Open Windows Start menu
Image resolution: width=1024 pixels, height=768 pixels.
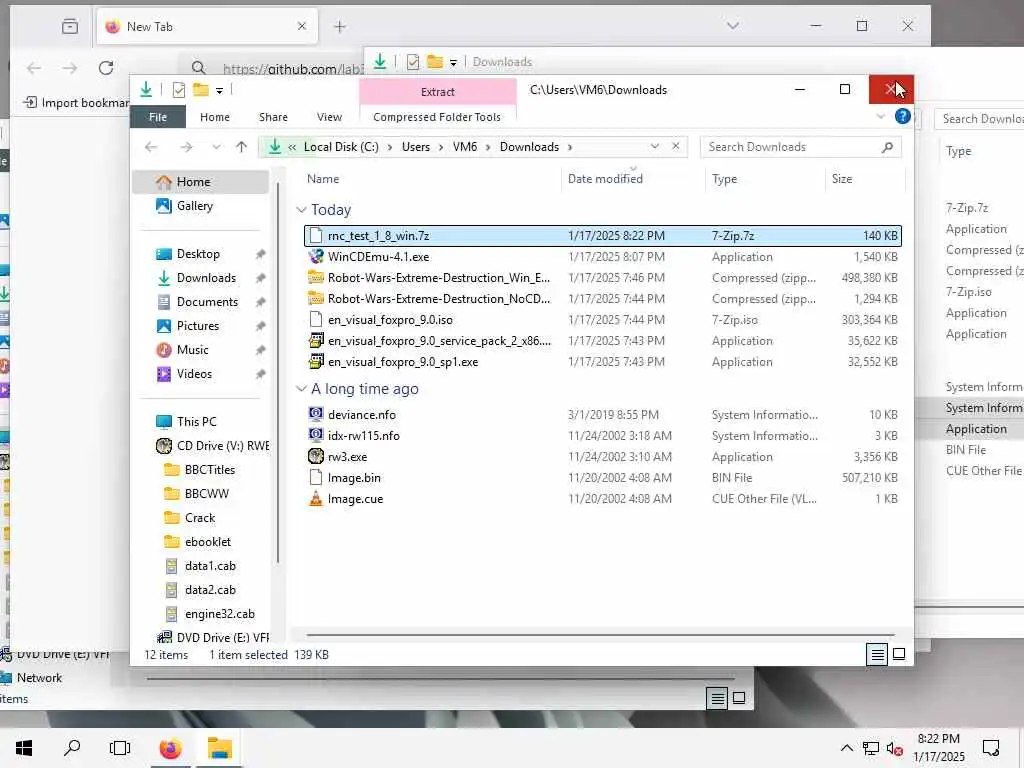tap(24, 748)
